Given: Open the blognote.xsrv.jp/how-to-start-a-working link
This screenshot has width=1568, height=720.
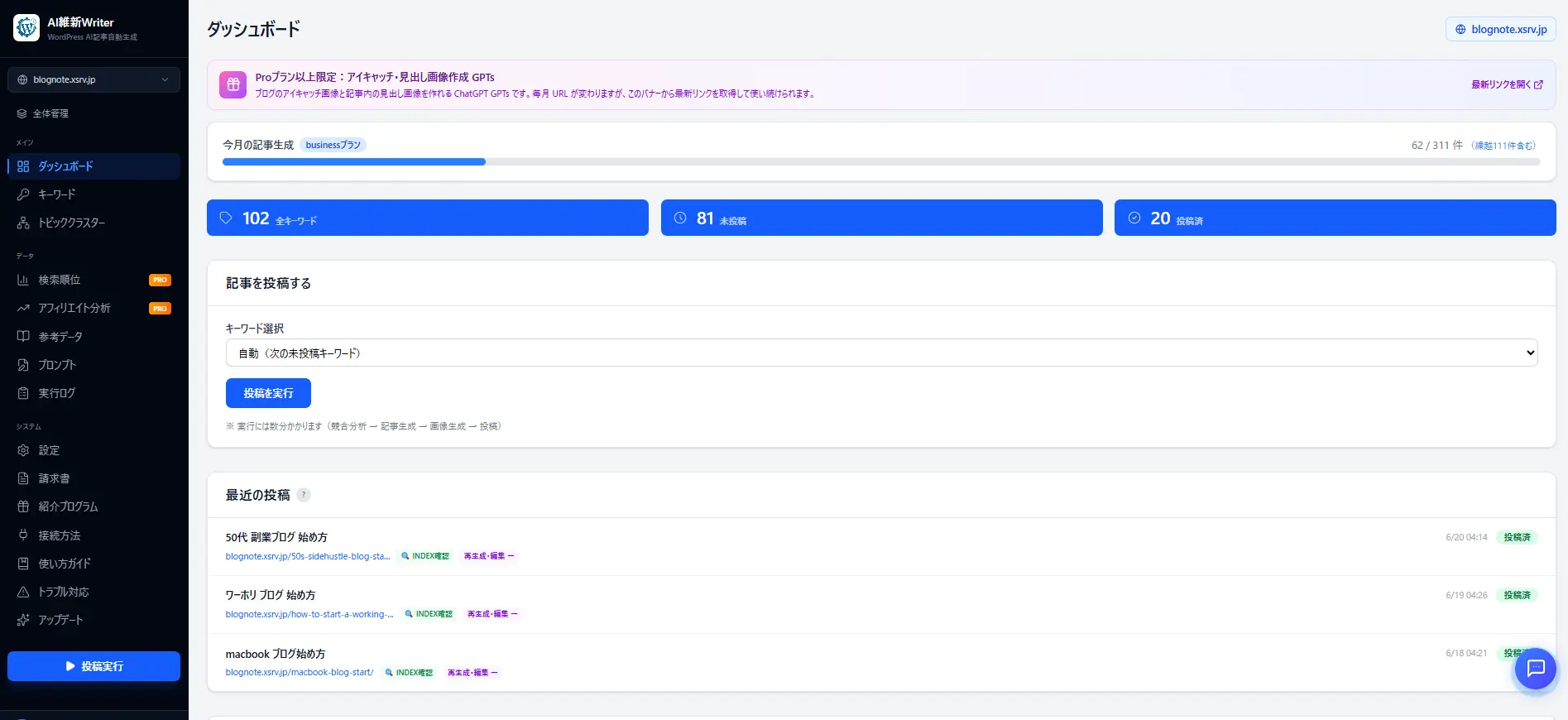Looking at the screenshot, I should pyautogui.click(x=309, y=614).
